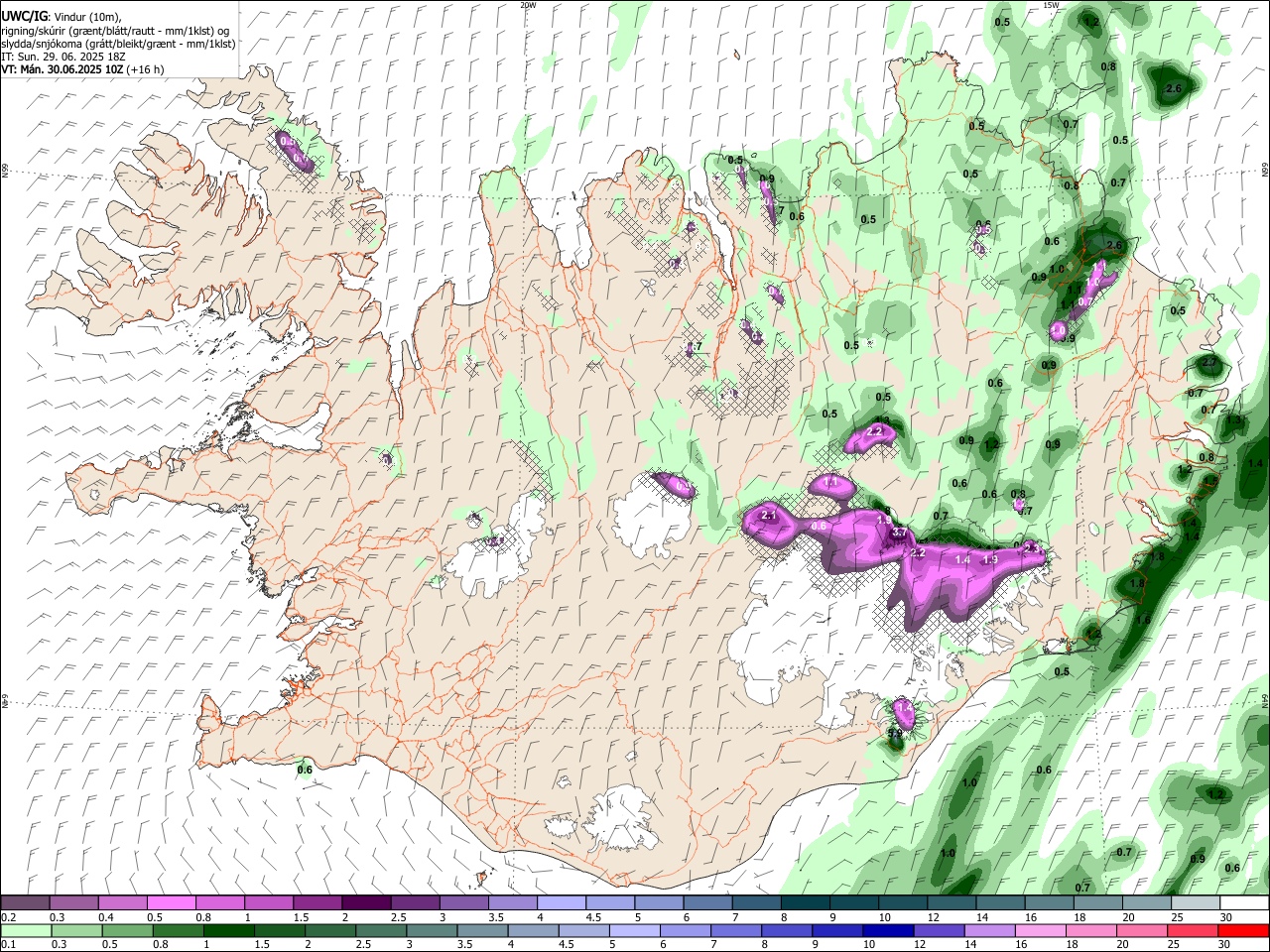The height and width of the screenshot is (952, 1270).
Task: Select the 'slydda/snjókoma (grátt/bleikt/grænt' legend line
Action: (x=118, y=44)
